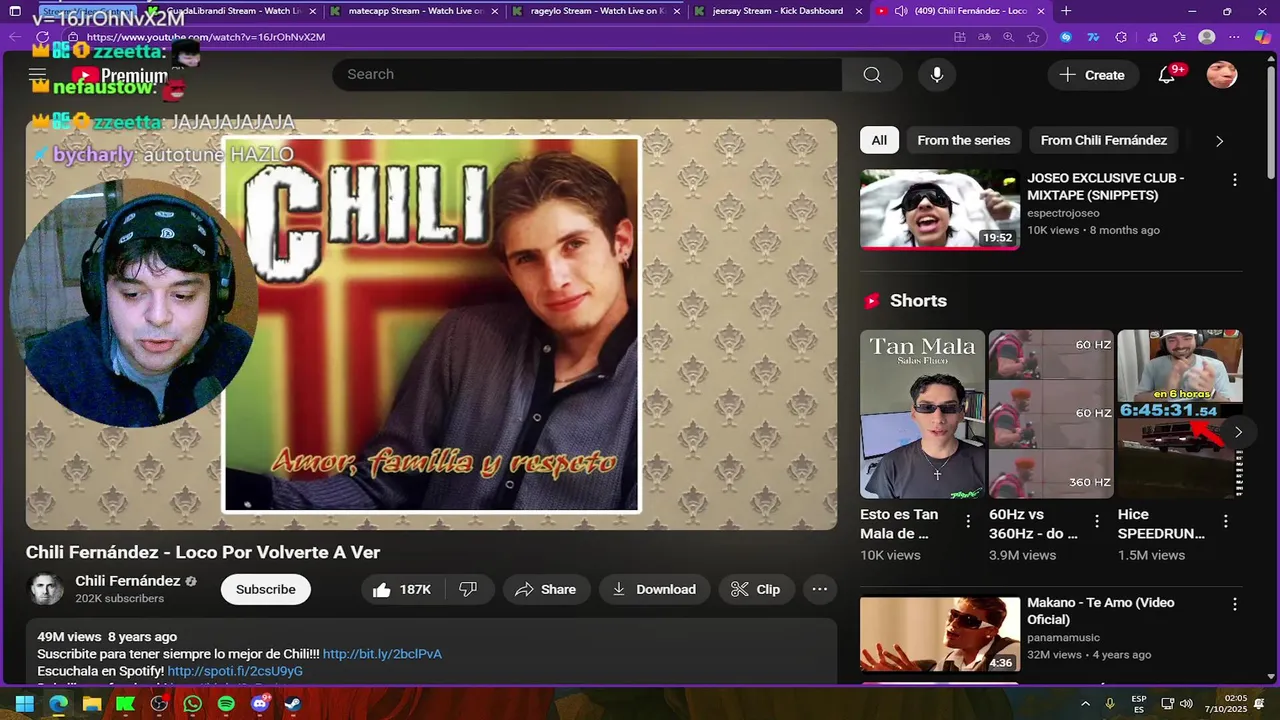Open browser settings and more menu
Screen dimensions: 1280x720
1234,37
